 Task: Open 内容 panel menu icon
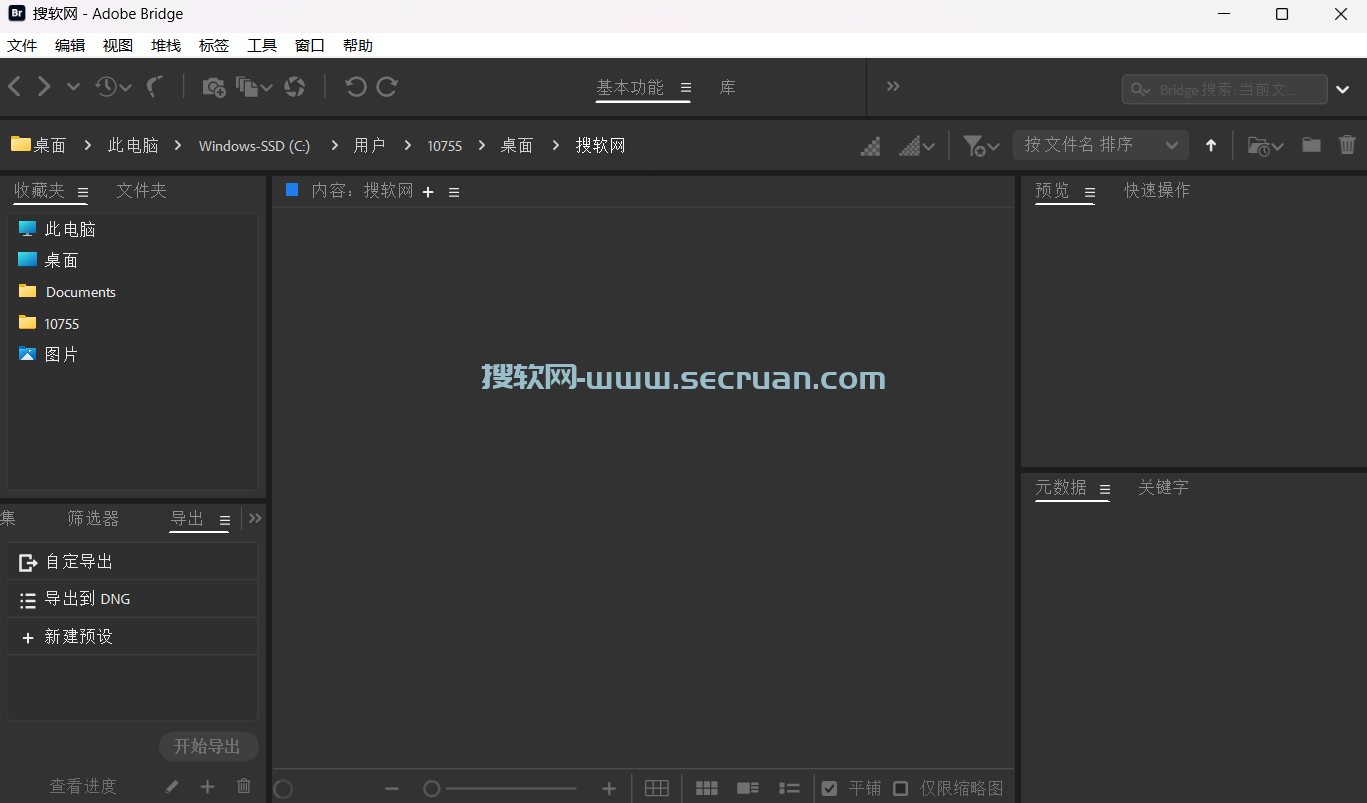coord(454,192)
